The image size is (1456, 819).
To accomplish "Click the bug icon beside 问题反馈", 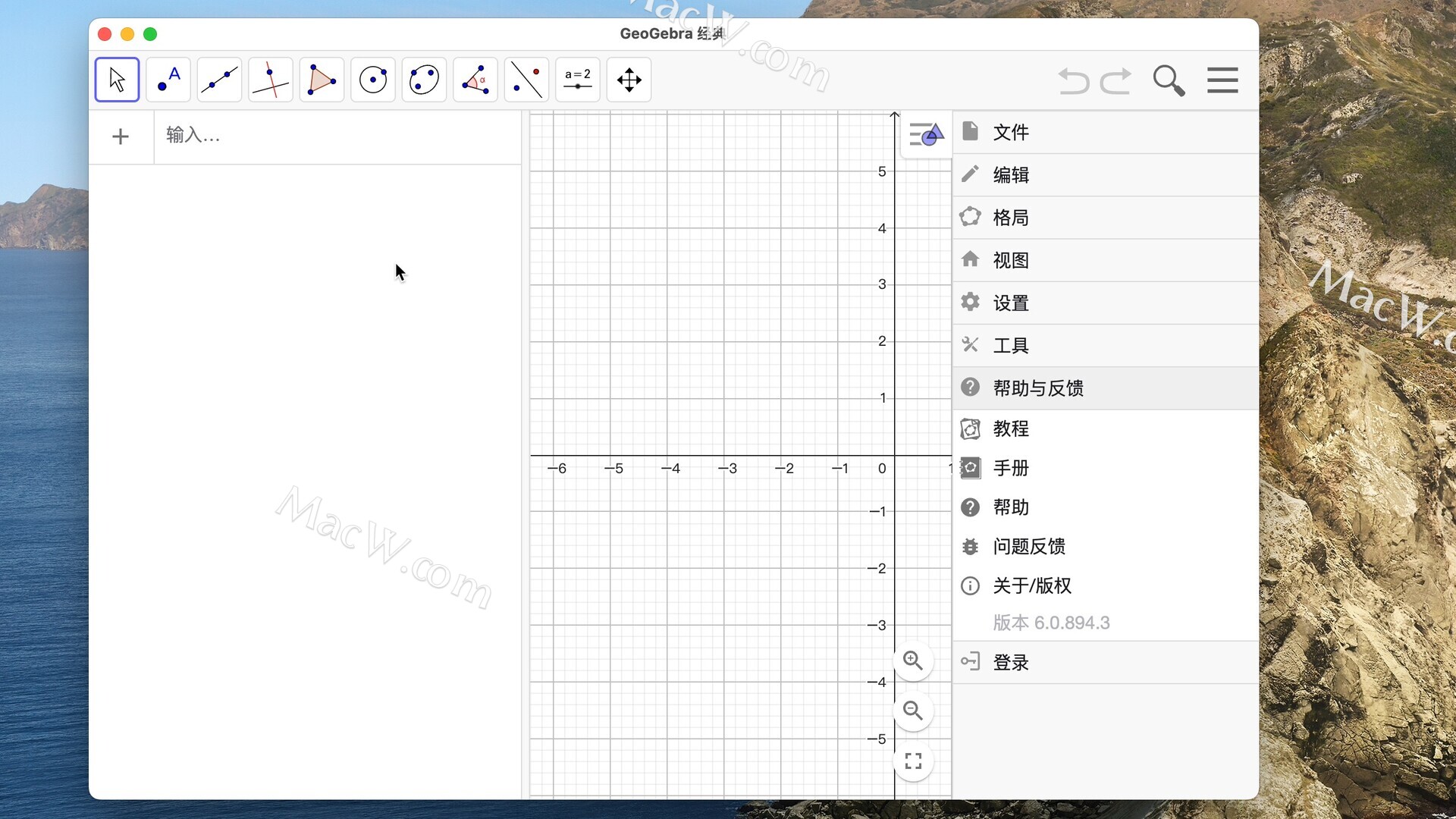I will click(970, 546).
